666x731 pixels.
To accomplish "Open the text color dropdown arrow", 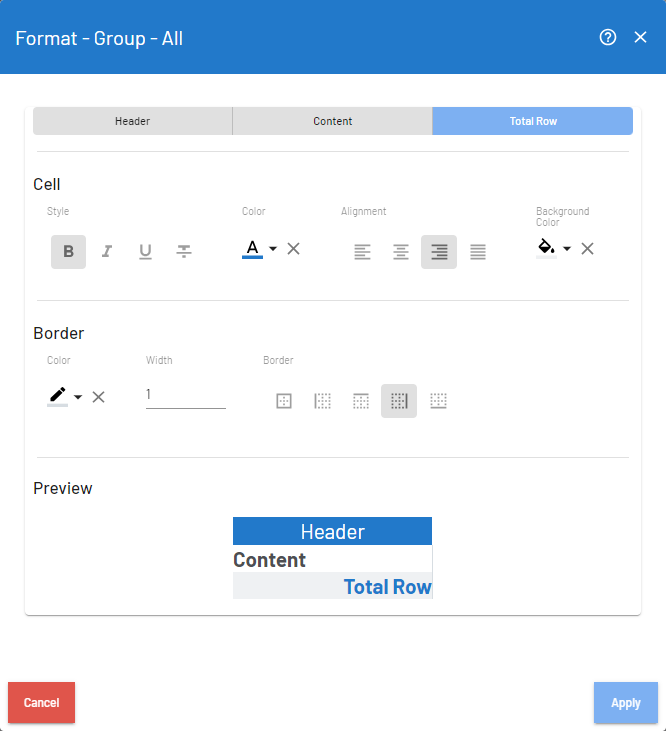I will (273, 249).
